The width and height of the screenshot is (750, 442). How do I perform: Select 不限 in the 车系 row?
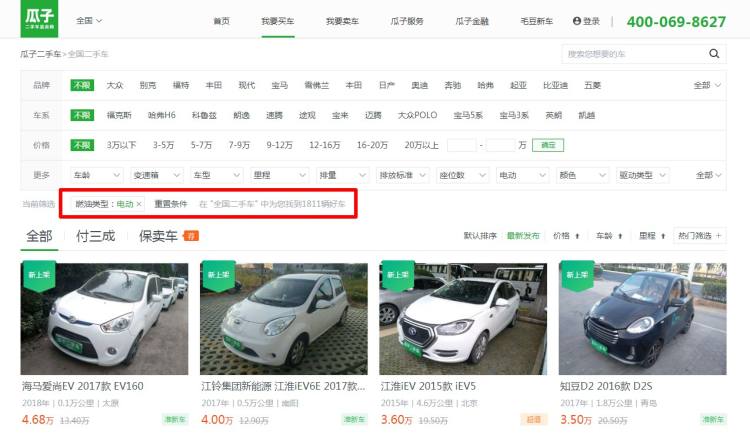(x=82, y=115)
